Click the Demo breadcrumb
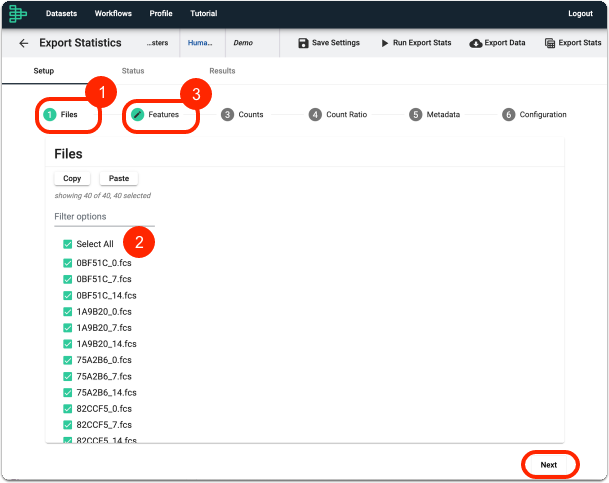This screenshot has width=609, height=483. 243,43
